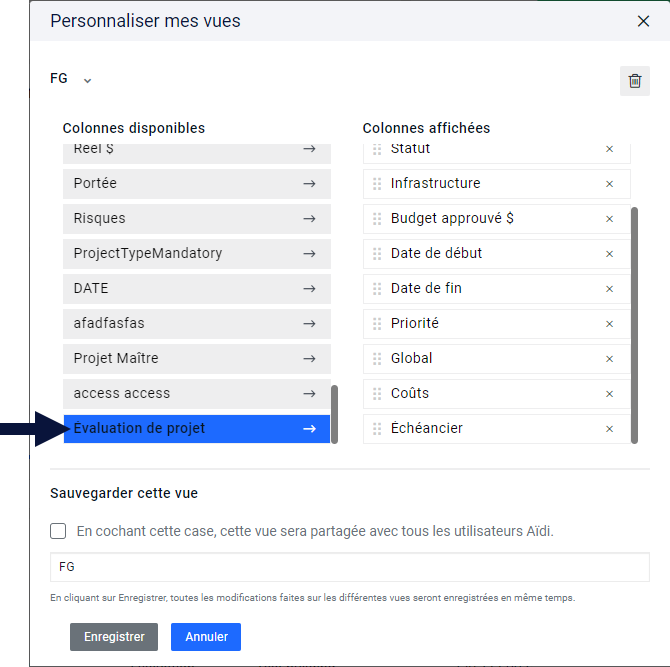Click the drag handle beside Date de fin
This screenshot has height=667, width=670.
(x=377, y=289)
